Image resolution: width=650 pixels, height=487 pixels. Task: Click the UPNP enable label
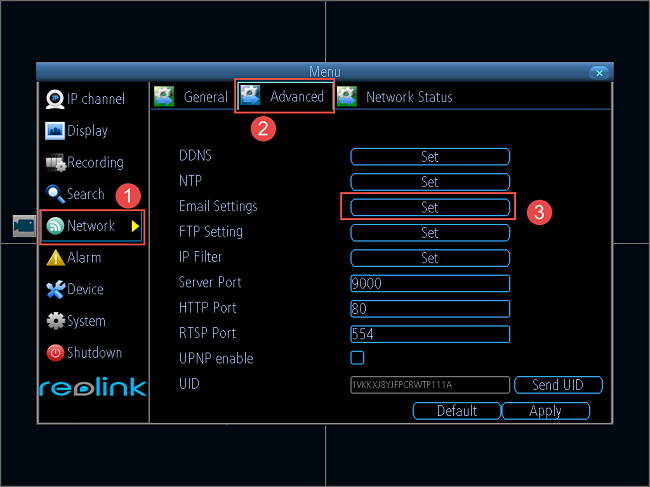pyautogui.click(x=216, y=358)
